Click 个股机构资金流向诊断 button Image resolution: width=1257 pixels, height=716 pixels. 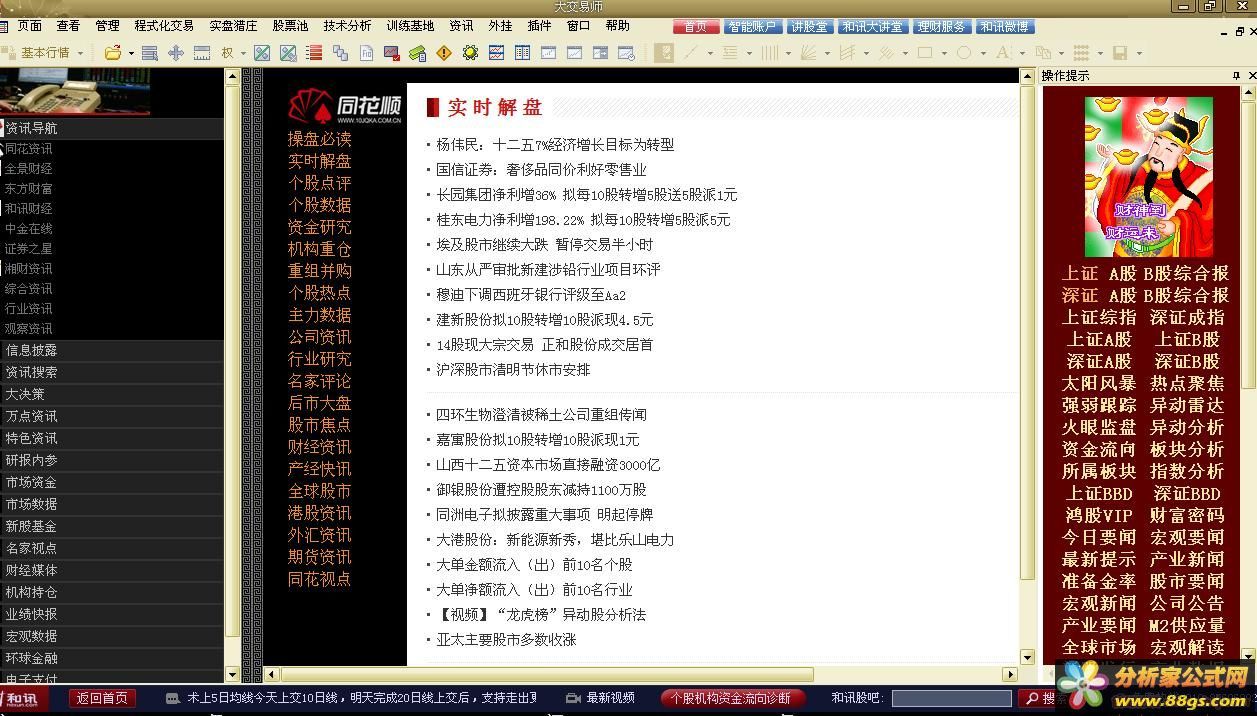pyautogui.click(x=732, y=698)
